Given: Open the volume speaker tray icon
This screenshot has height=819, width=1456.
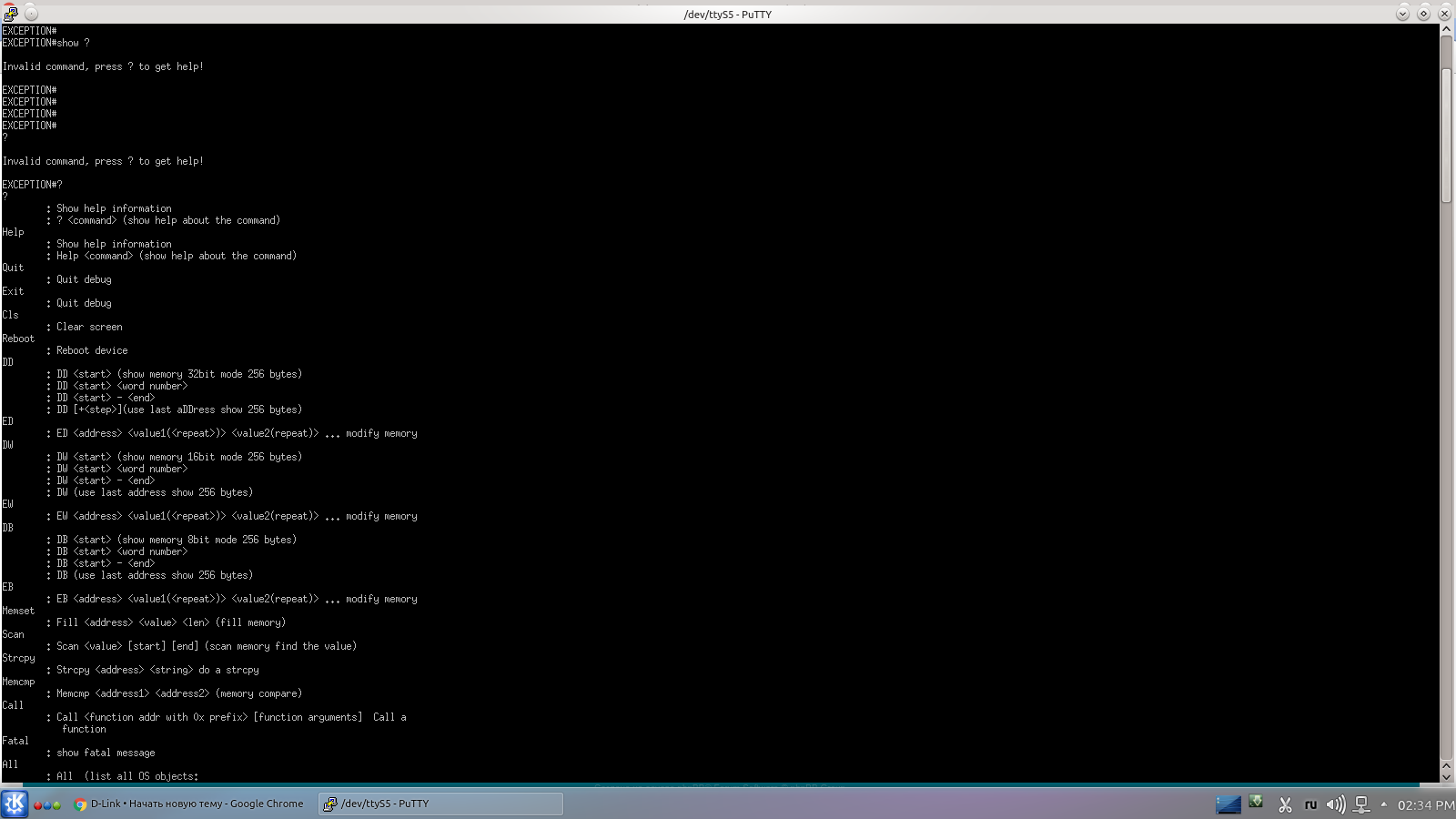Looking at the screenshot, I should coord(1335,804).
